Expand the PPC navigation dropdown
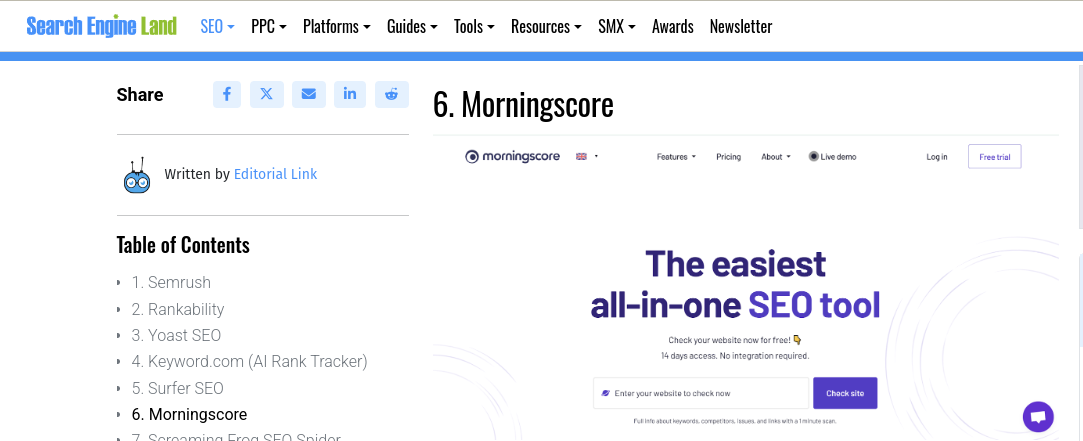 point(269,26)
